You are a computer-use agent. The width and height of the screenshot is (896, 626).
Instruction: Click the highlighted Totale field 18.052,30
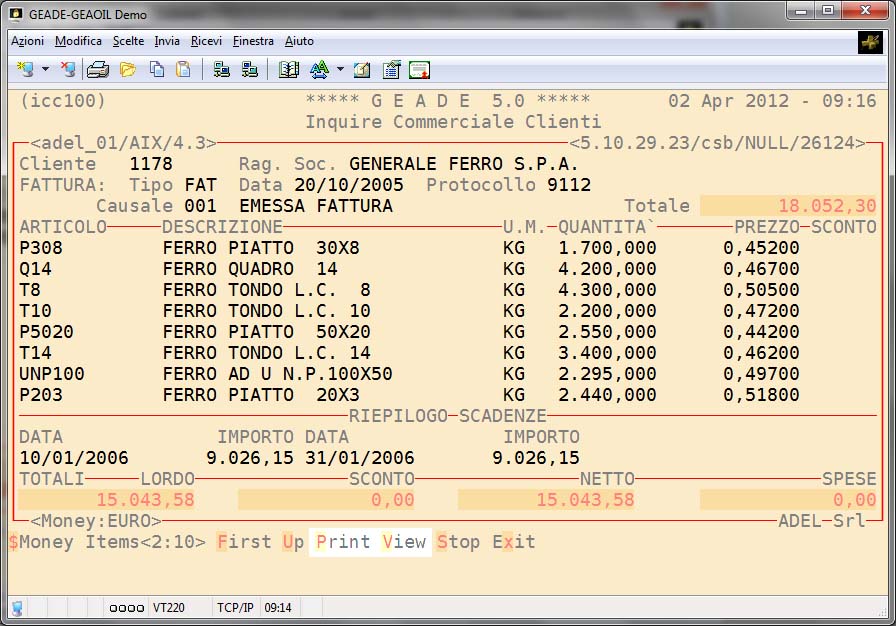(x=788, y=205)
